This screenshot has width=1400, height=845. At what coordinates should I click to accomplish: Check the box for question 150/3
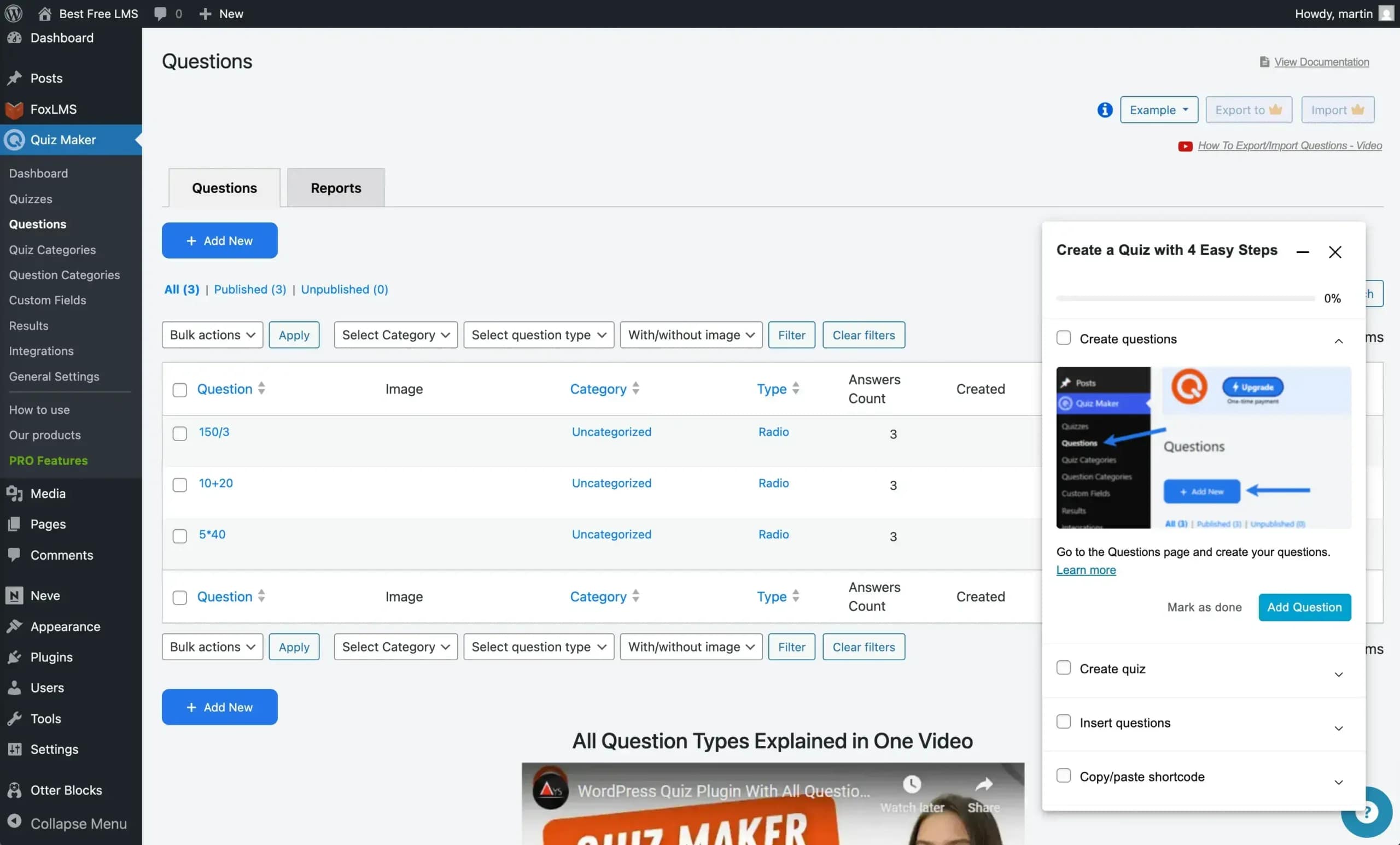coord(179,433)
